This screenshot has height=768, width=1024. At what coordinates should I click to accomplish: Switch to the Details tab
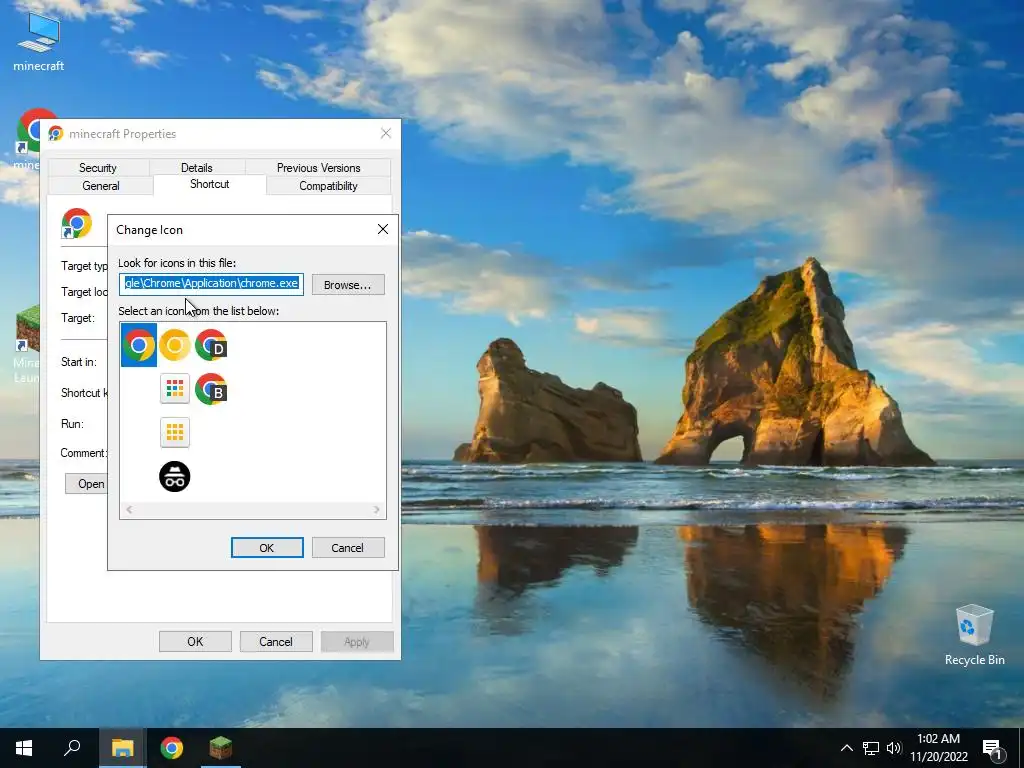tap(197, 168)
